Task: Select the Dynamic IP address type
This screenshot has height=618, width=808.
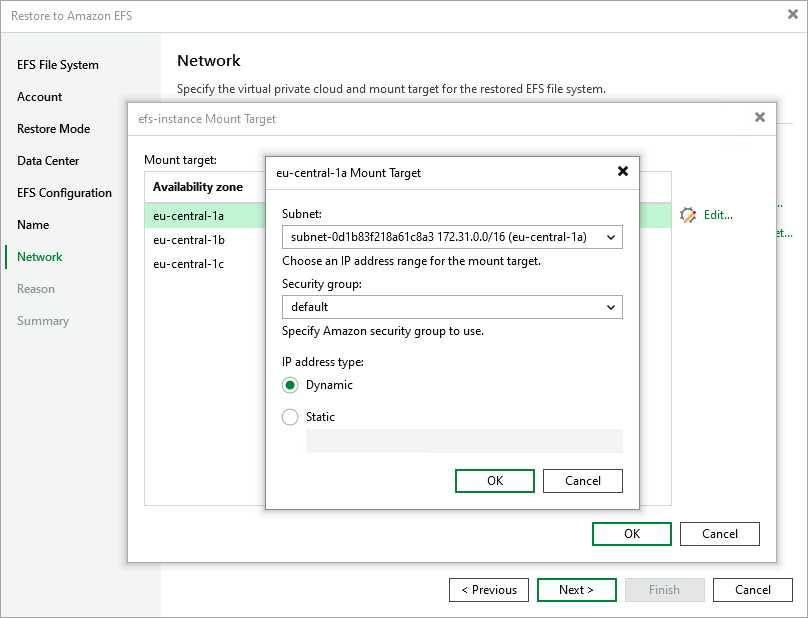Action: coord(291,385)
